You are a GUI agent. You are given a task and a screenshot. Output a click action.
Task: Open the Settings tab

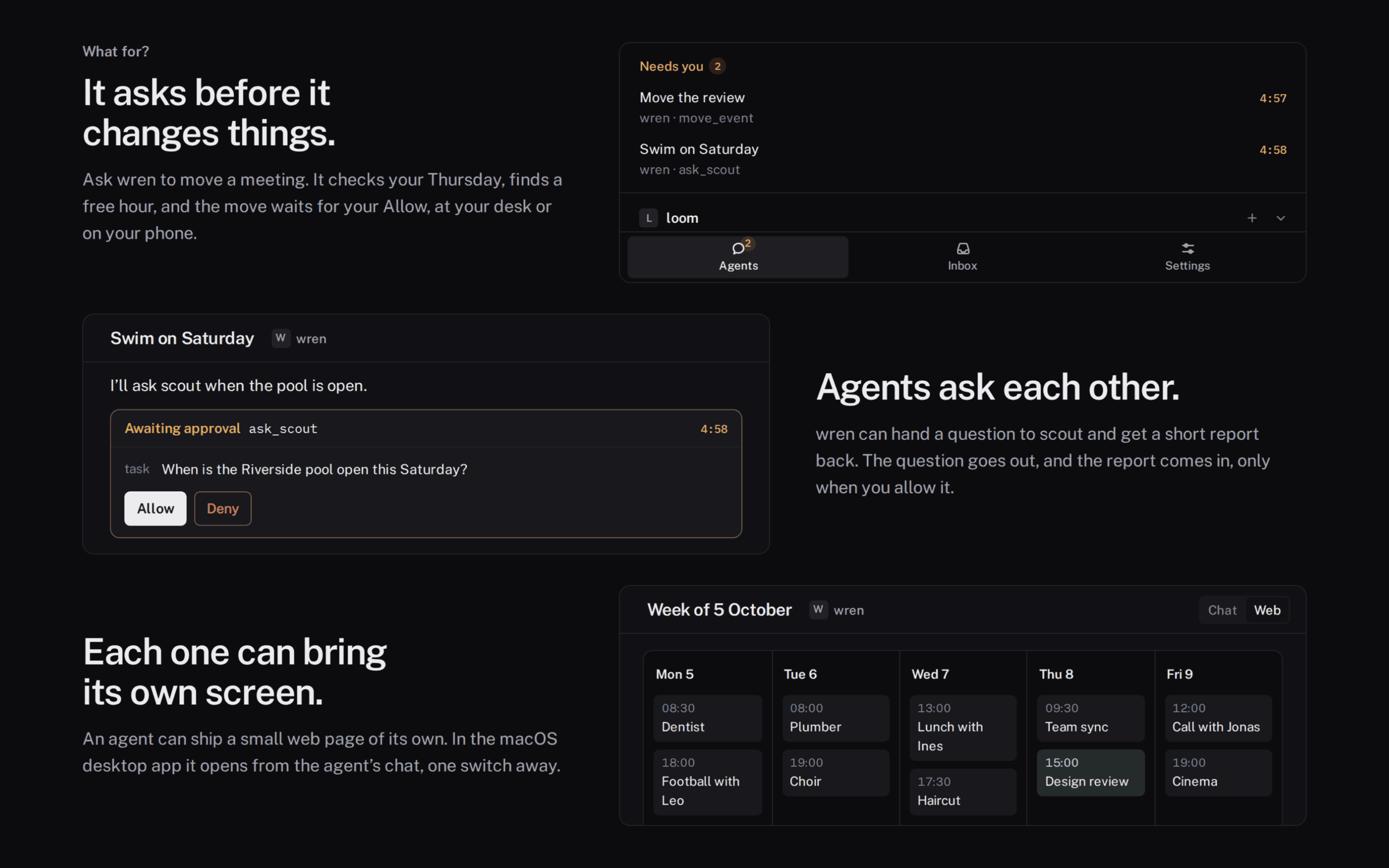coord(1187,257)
